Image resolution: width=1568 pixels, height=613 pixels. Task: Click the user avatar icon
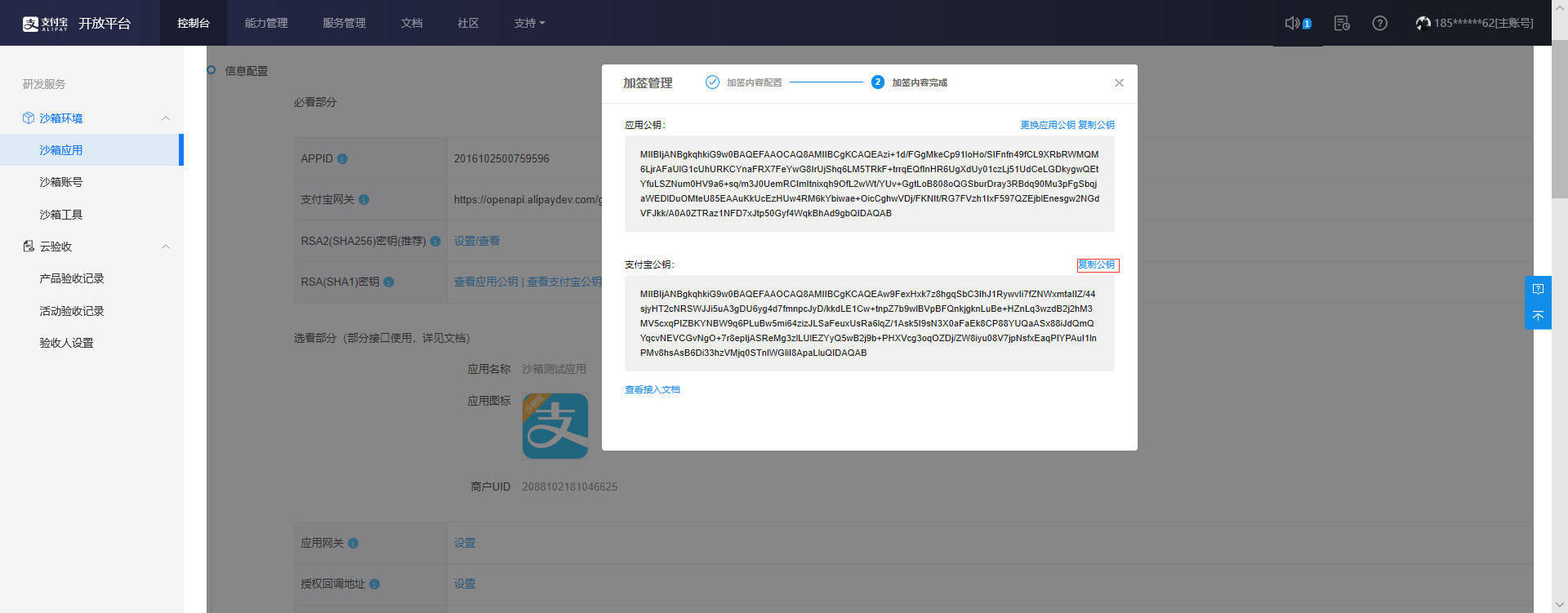1423,23
